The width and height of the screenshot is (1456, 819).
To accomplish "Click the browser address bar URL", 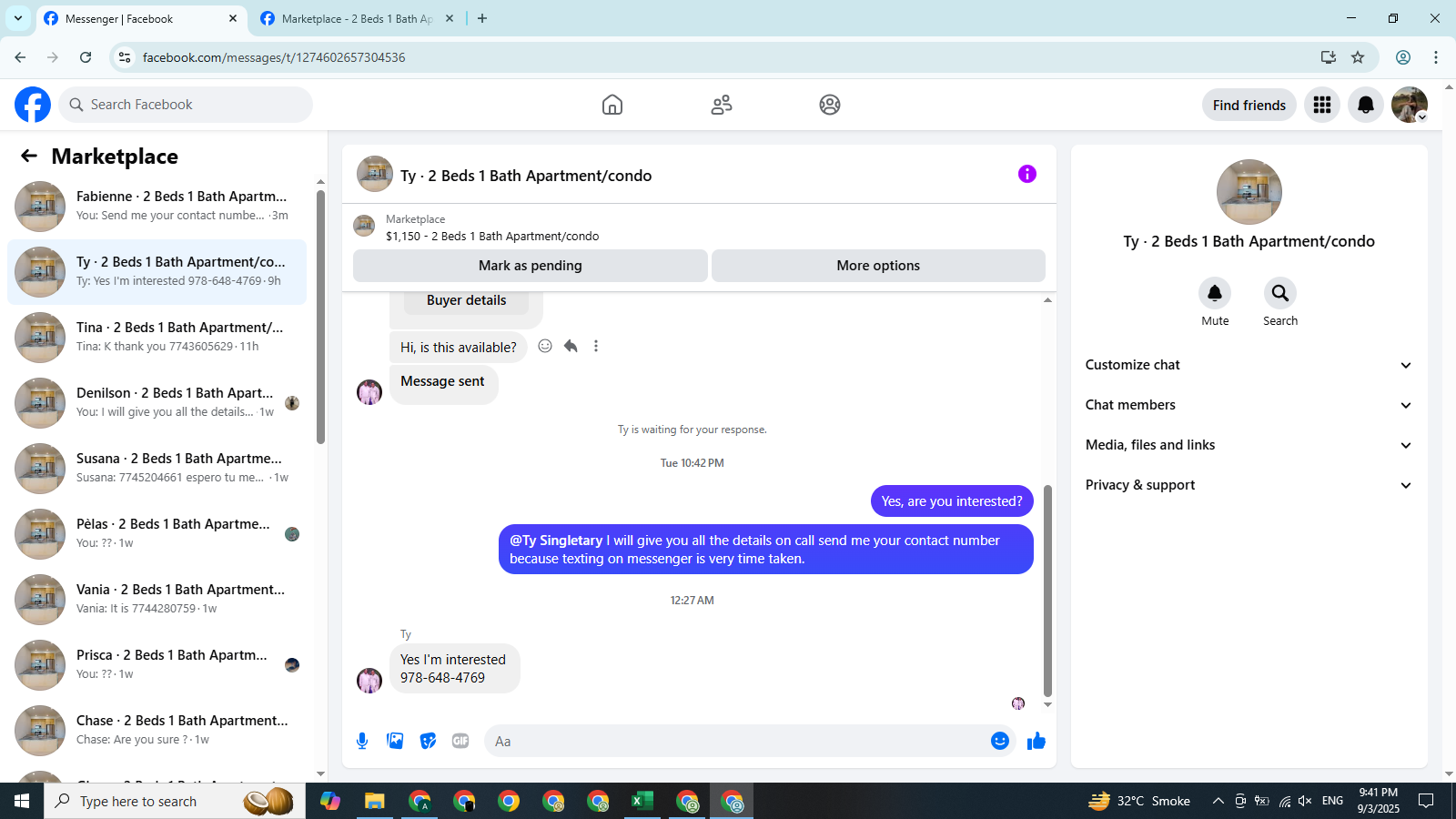I will (x=274, y=57).
